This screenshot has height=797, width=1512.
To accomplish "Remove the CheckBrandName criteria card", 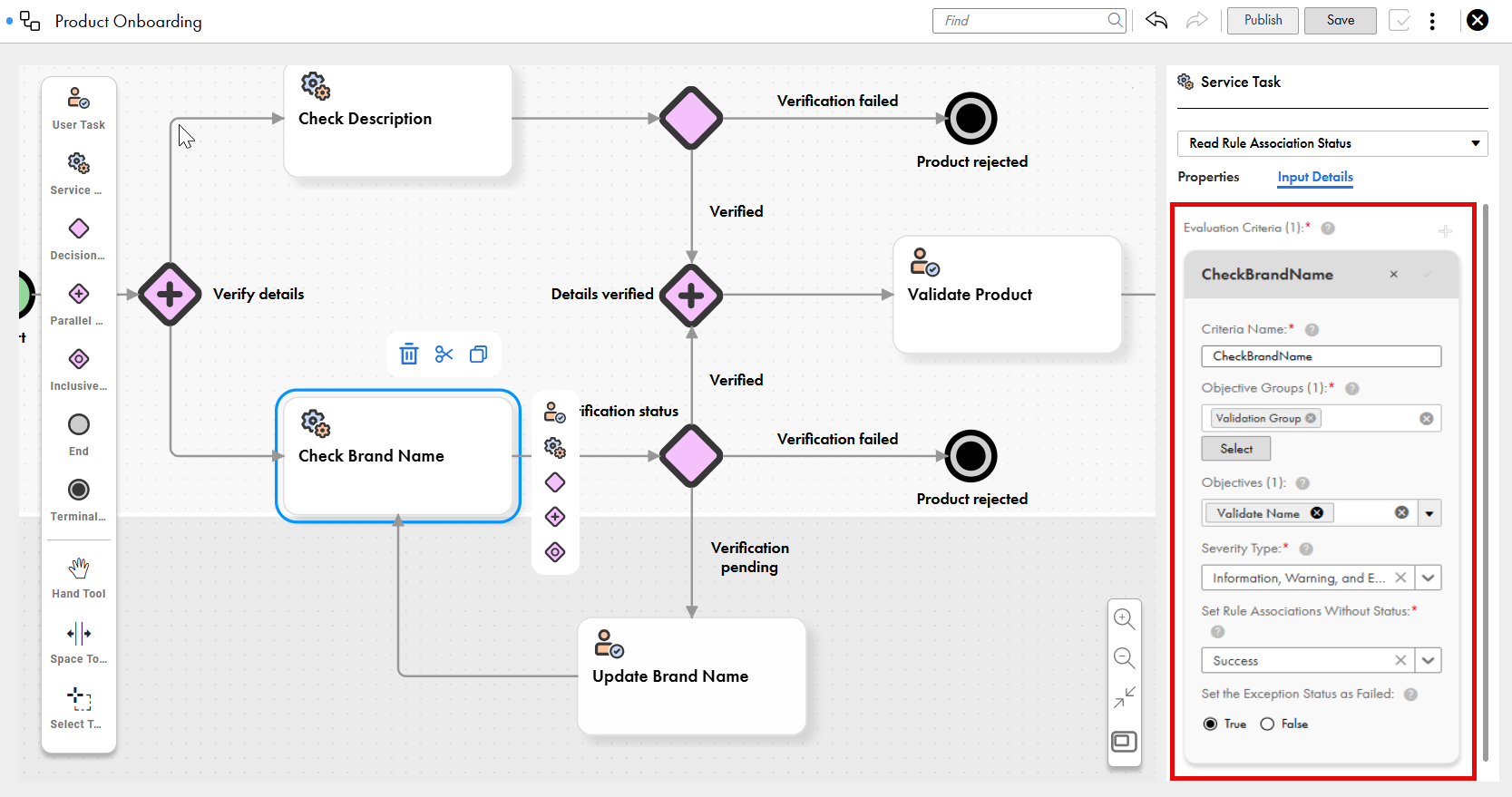I will pos(1394,275).
